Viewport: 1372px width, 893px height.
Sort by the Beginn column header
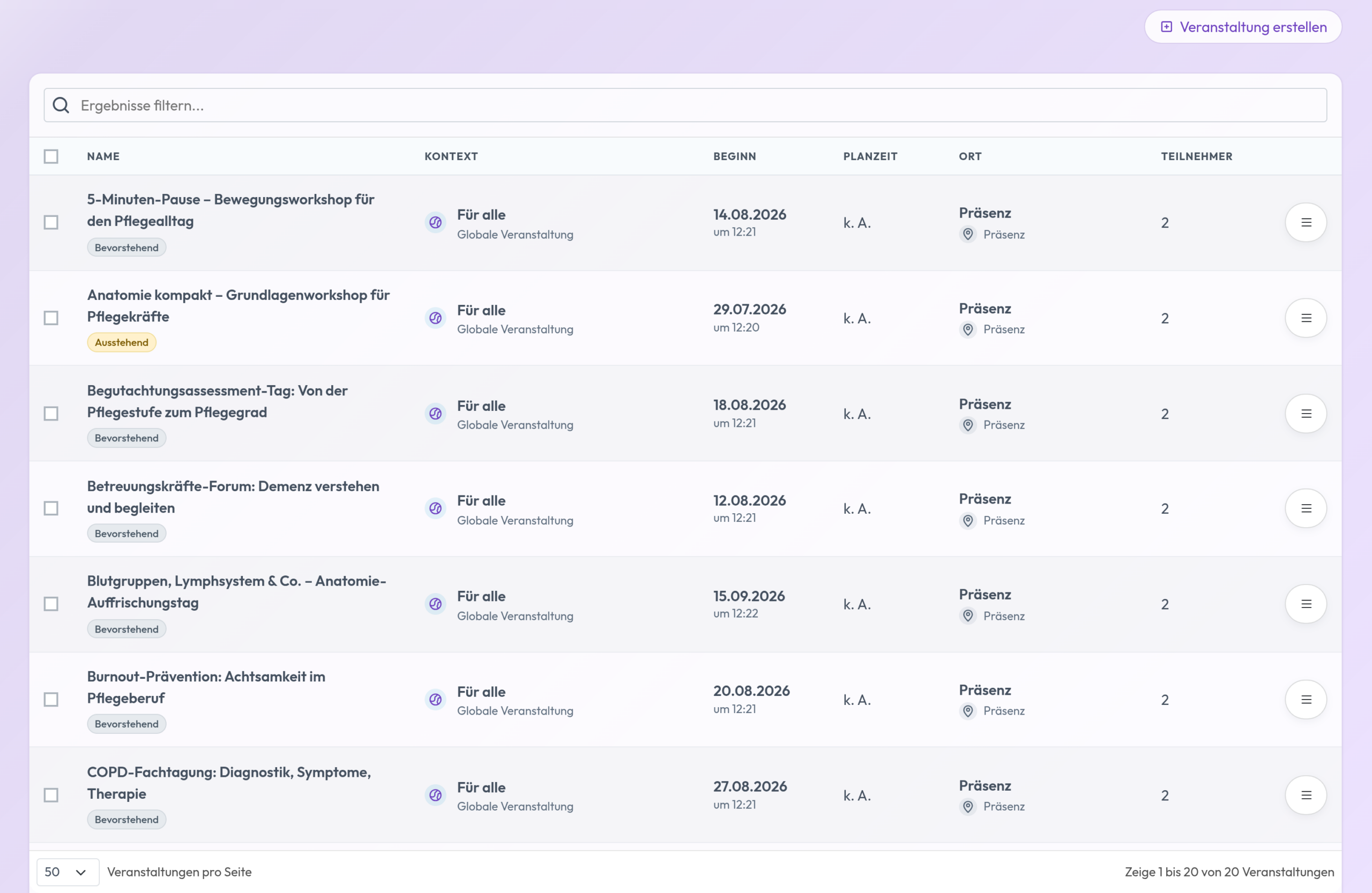point(734,156)
